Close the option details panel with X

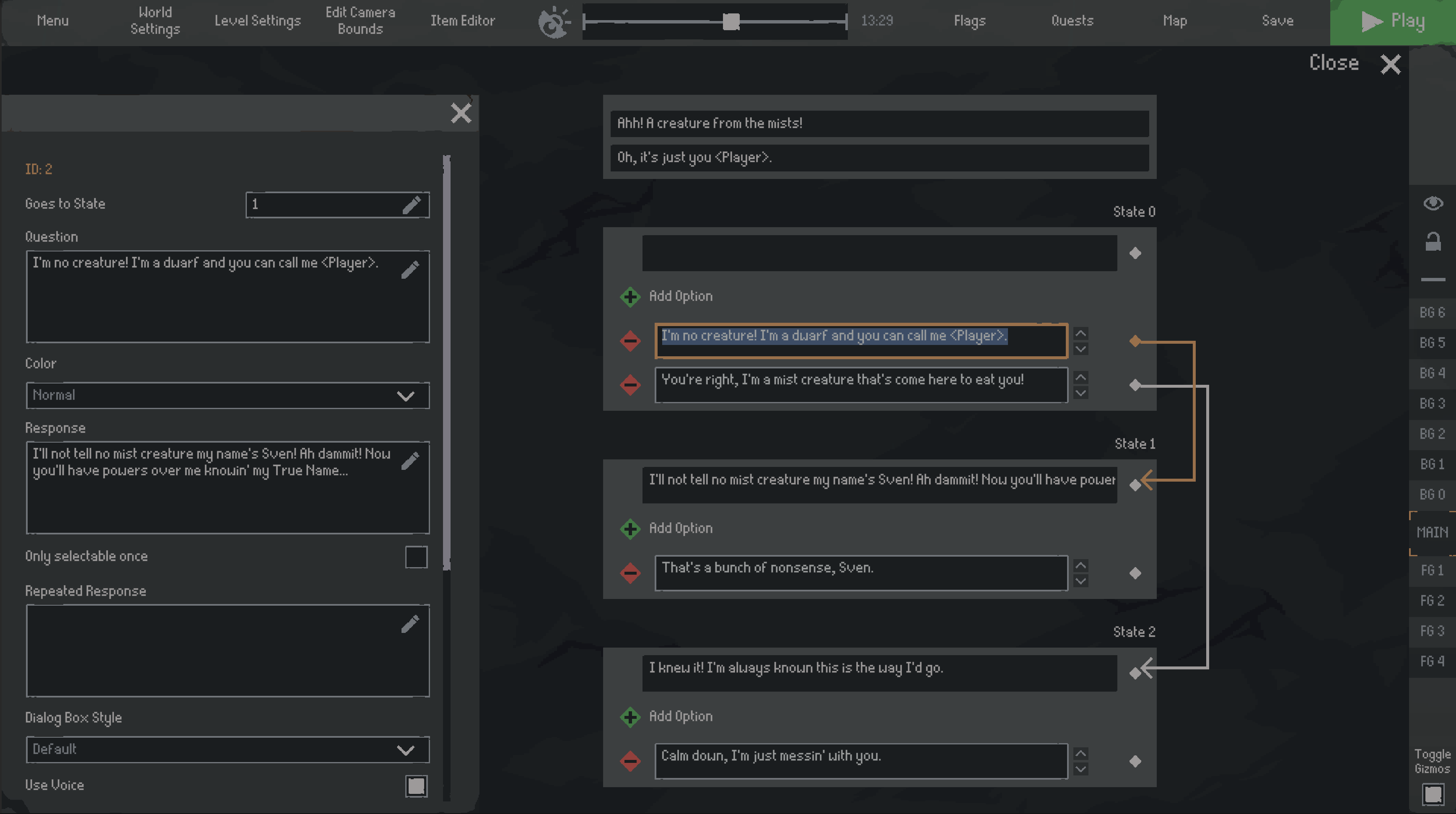(x=461, y=113)
